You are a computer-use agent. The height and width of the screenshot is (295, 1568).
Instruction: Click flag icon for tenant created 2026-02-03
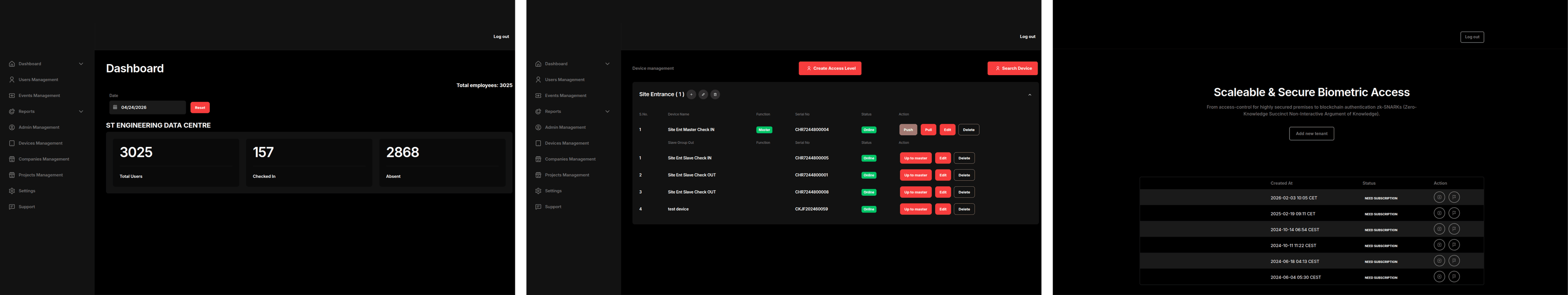tap(1454, 197)
